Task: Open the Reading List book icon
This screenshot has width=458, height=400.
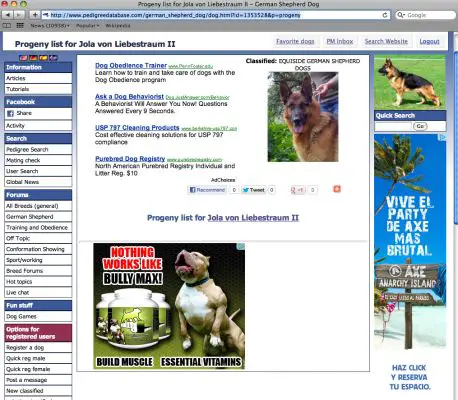Action: coord(7,25)
